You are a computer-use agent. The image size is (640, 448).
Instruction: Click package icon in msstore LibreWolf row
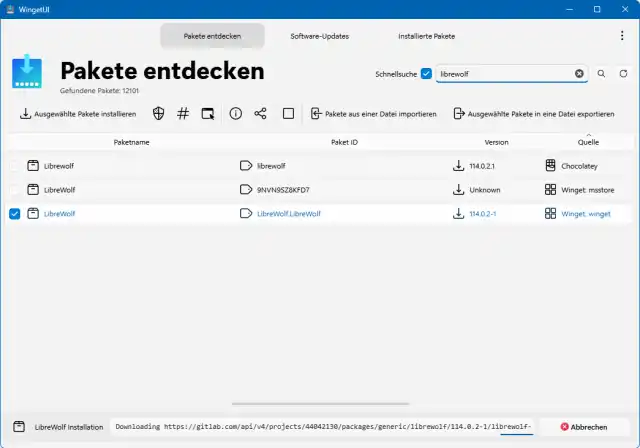(33, 189)
